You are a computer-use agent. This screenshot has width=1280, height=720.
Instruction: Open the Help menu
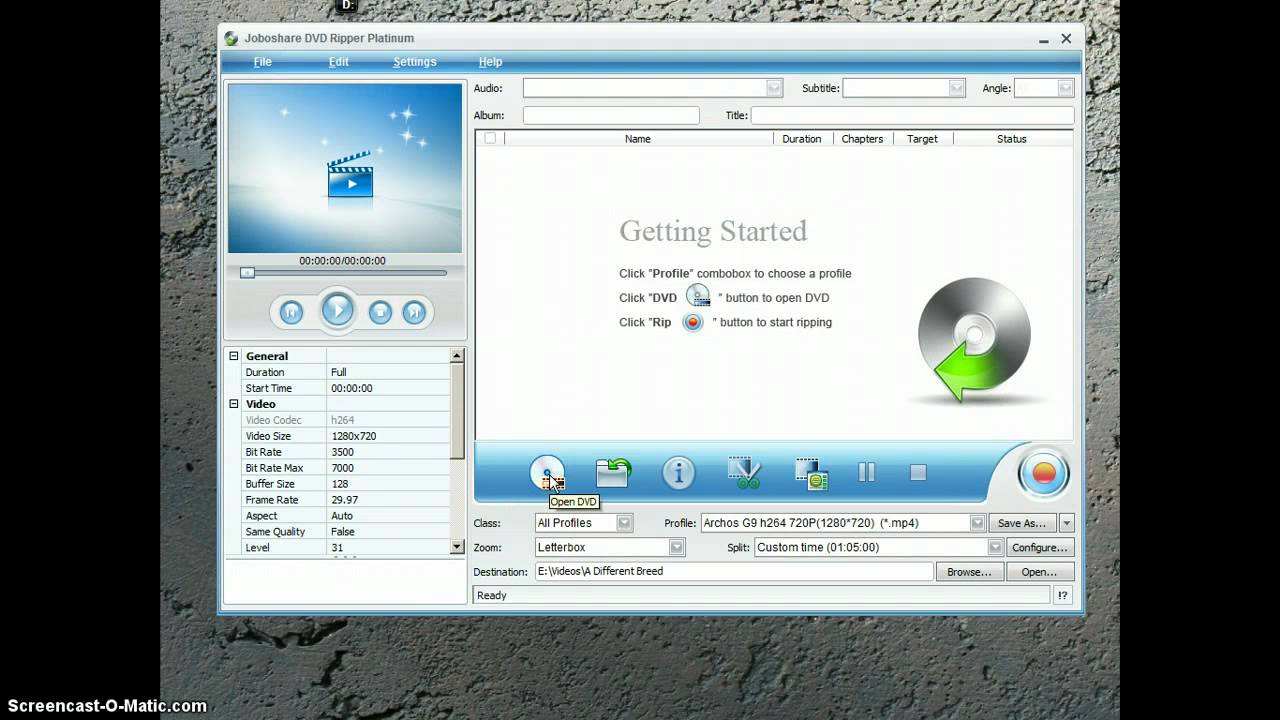click(x=490, y=62)
